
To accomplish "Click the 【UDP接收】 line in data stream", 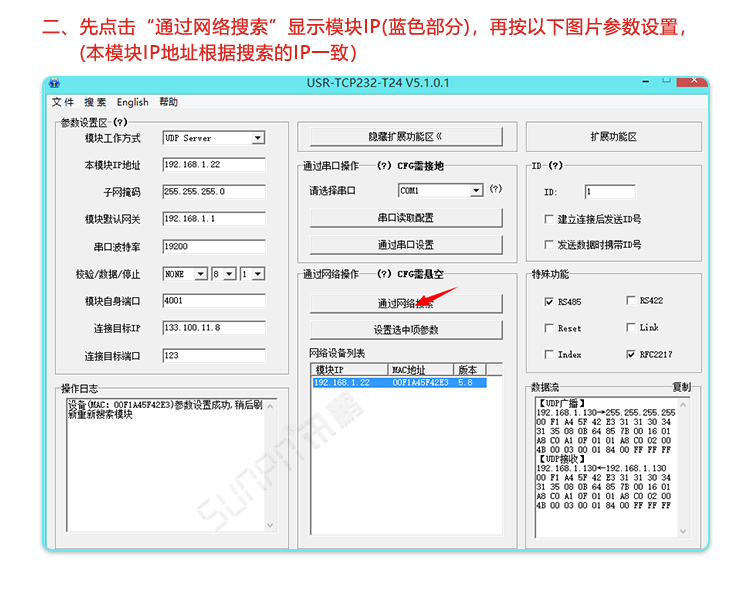I will tap(562, 459).
